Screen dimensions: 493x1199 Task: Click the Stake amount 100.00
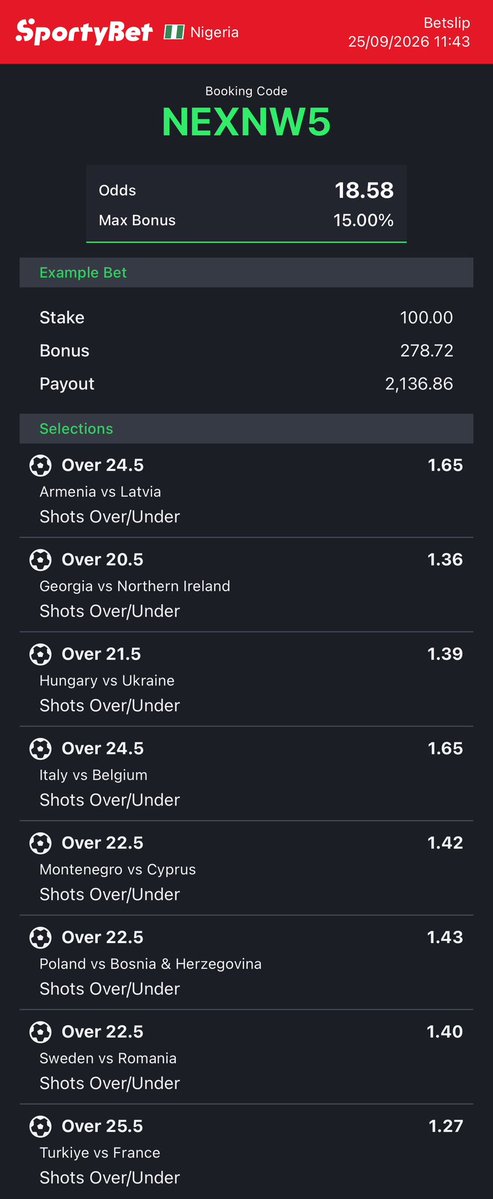(x=427, y=317)
